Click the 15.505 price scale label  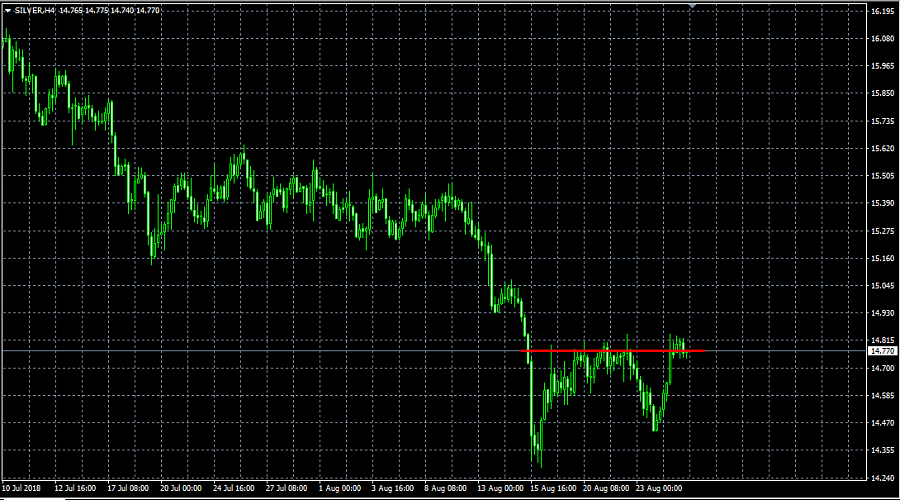[882, 176]
